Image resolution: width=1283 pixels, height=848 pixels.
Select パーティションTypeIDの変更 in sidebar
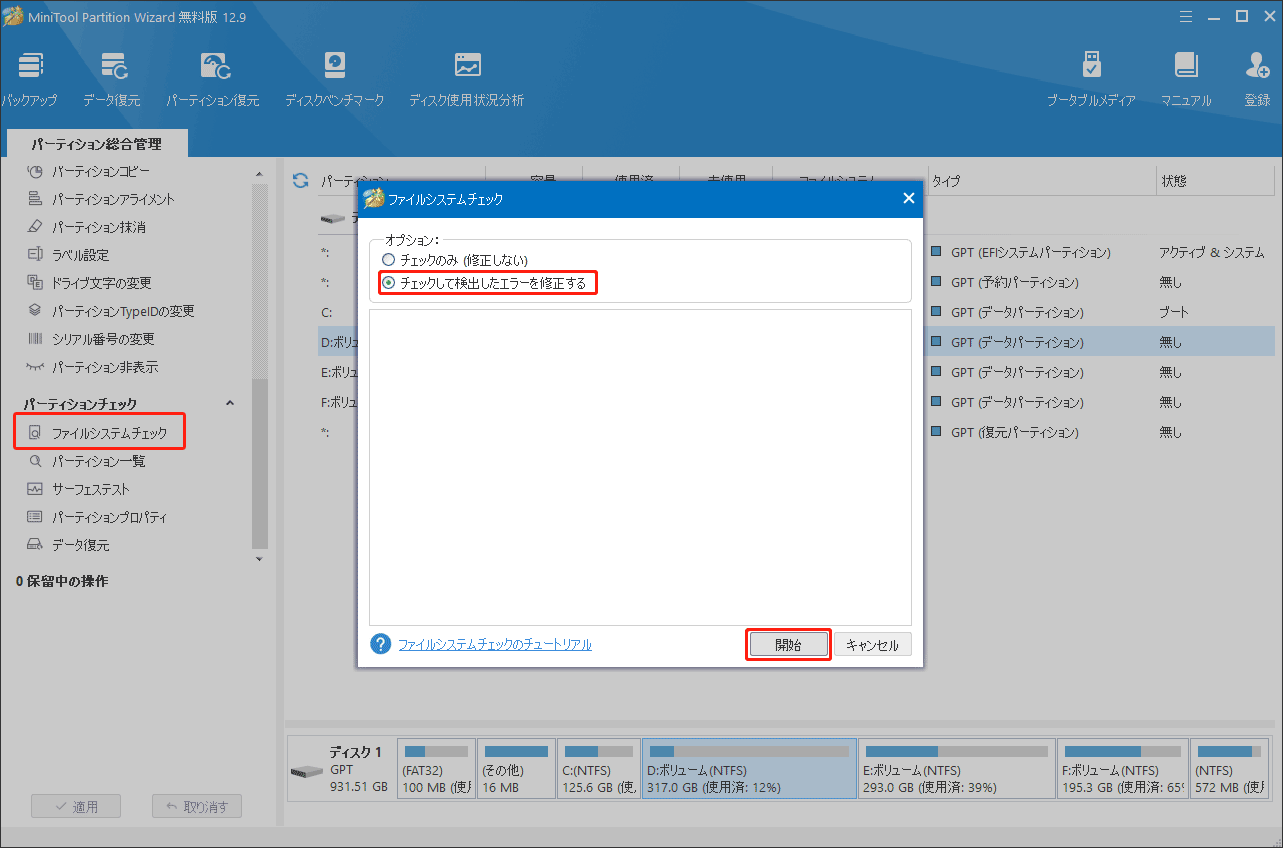click(x=110, y=311)
